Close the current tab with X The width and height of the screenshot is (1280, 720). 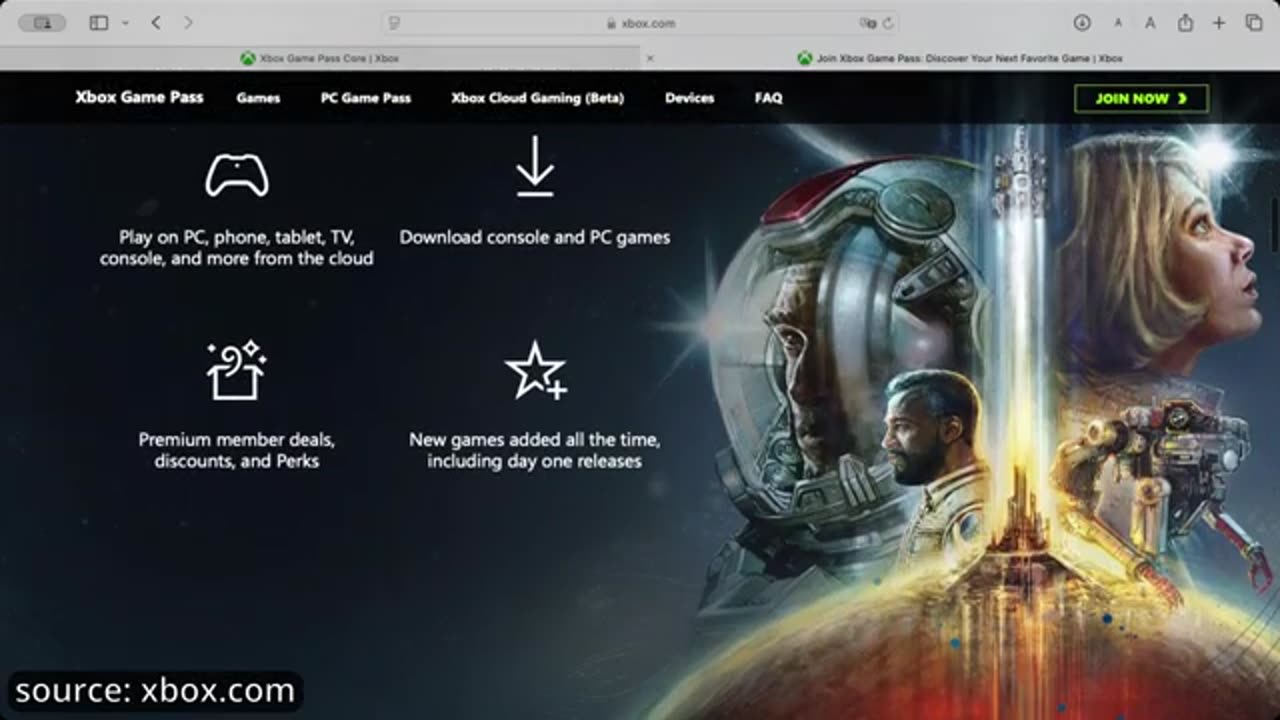pyautogui.click(x=650, y=58)
